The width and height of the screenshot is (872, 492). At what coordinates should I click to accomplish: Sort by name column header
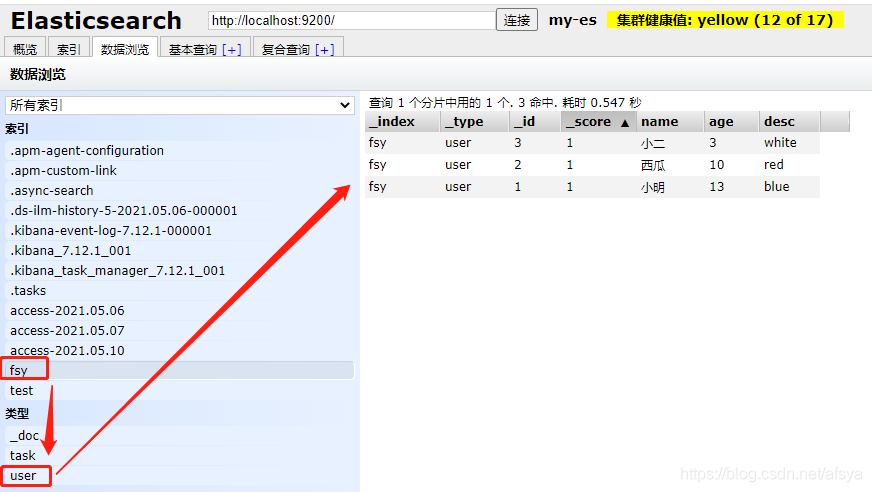tap(670, 121)
